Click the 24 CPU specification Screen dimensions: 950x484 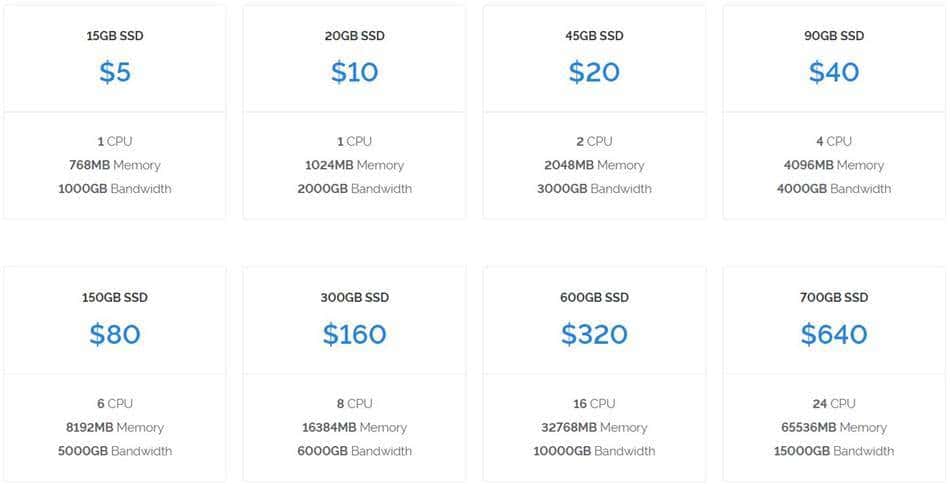coord(834,404)
